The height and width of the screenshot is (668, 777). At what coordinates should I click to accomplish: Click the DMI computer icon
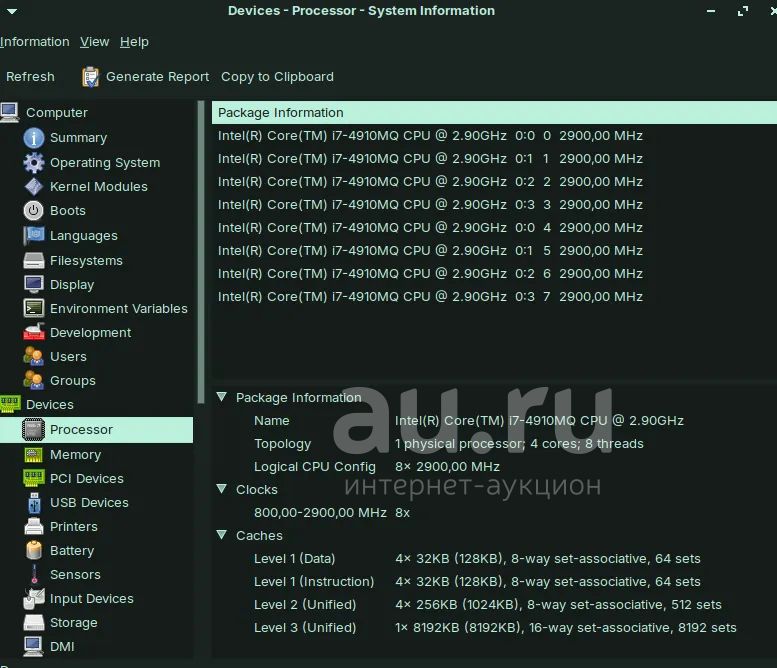(34, 646)
